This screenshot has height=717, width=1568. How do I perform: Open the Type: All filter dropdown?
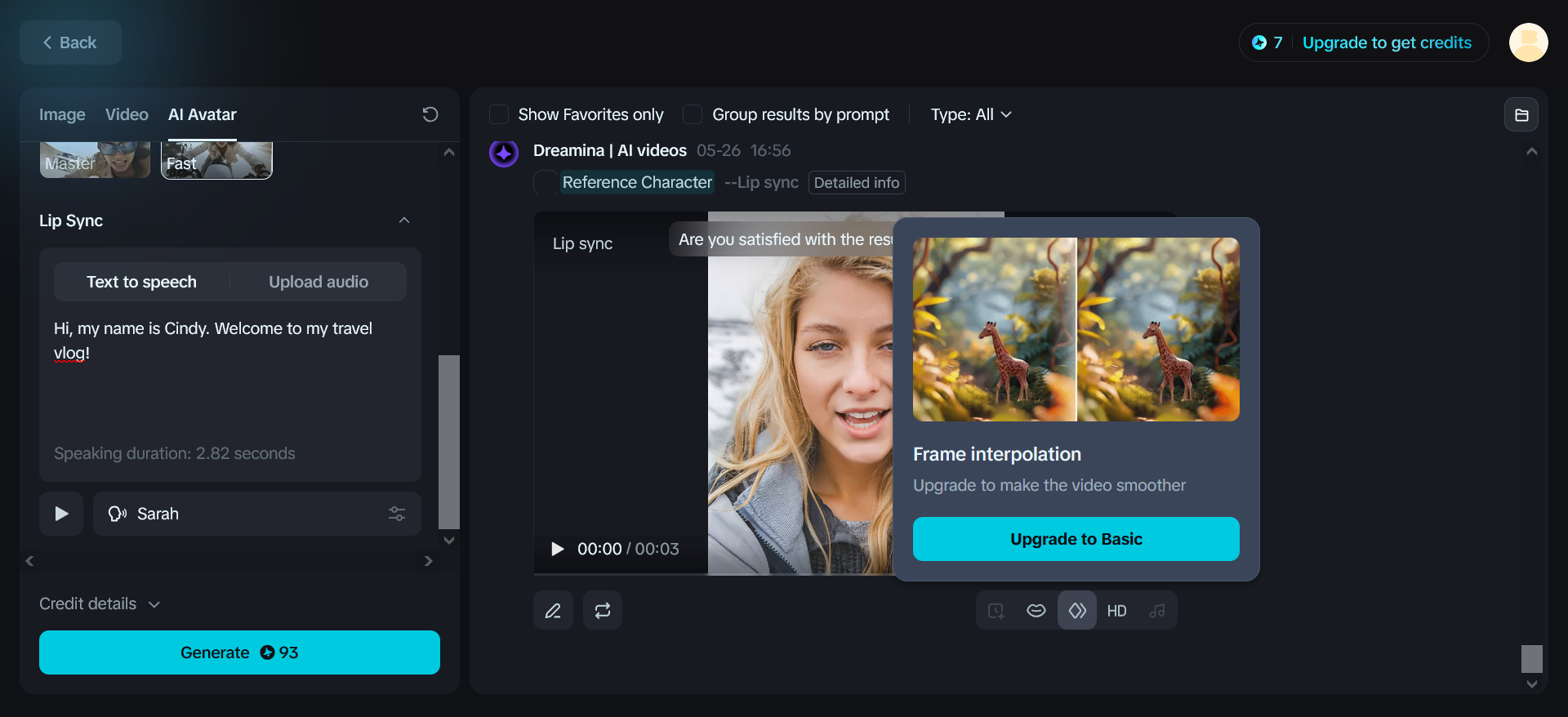pyautogui.click(x=971, y=114)
